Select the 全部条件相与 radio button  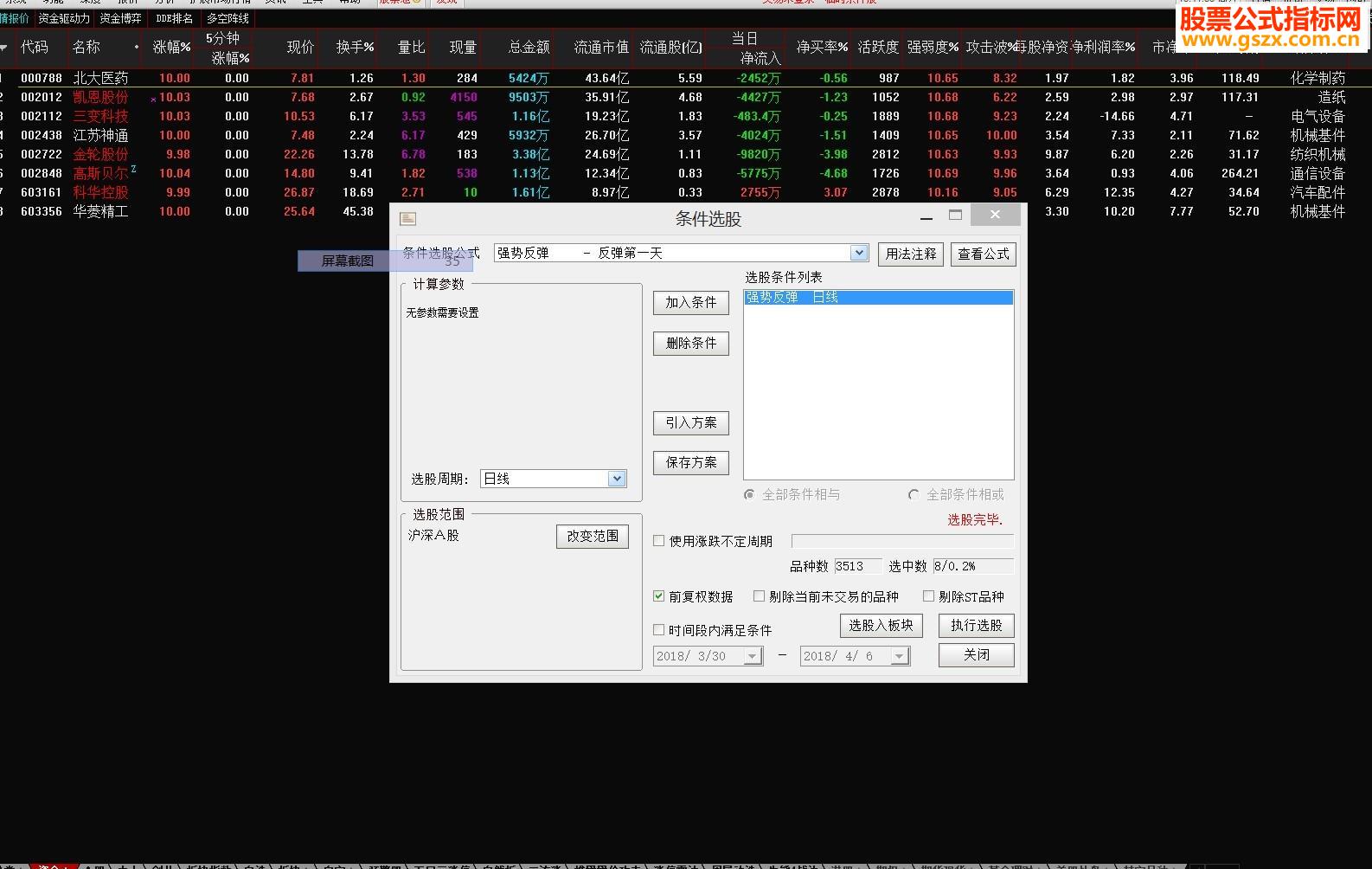tap(749, 494)
